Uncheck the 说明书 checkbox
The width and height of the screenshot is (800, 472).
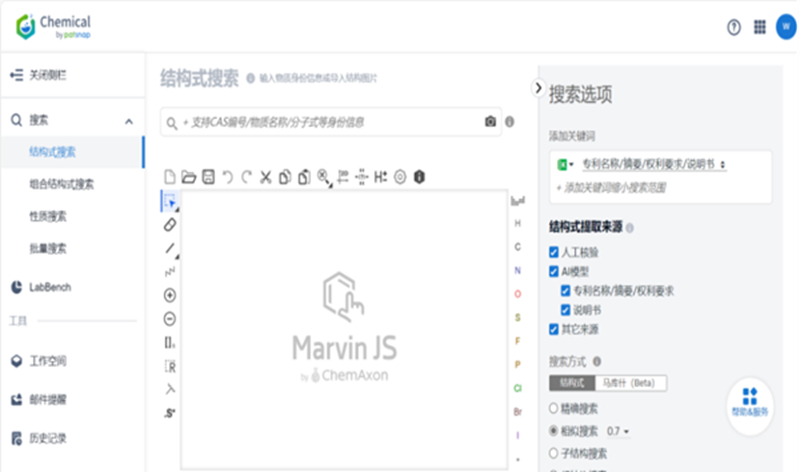pos(565,310)
